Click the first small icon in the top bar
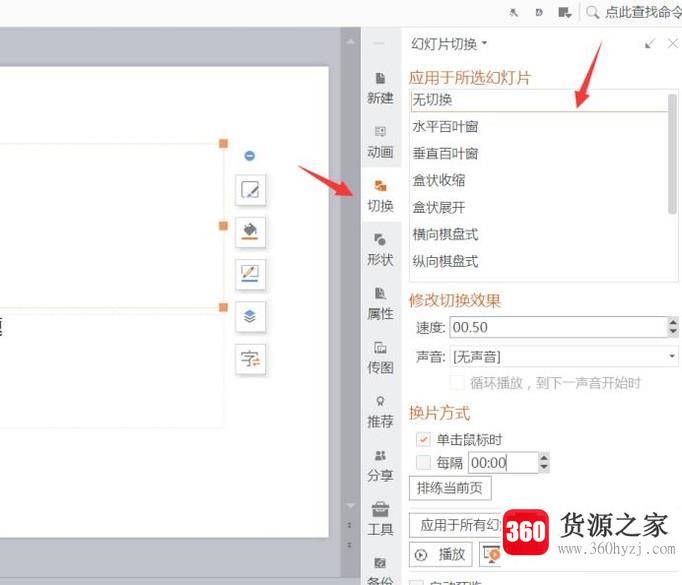This screenshot has width=682, height=585. pos(514,13)
